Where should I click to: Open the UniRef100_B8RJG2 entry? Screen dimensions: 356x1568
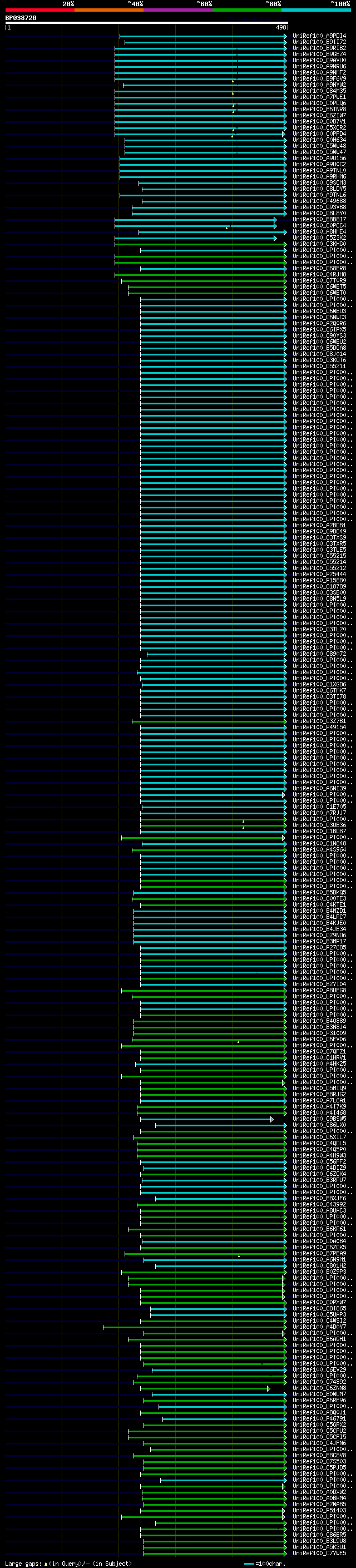319,1095
